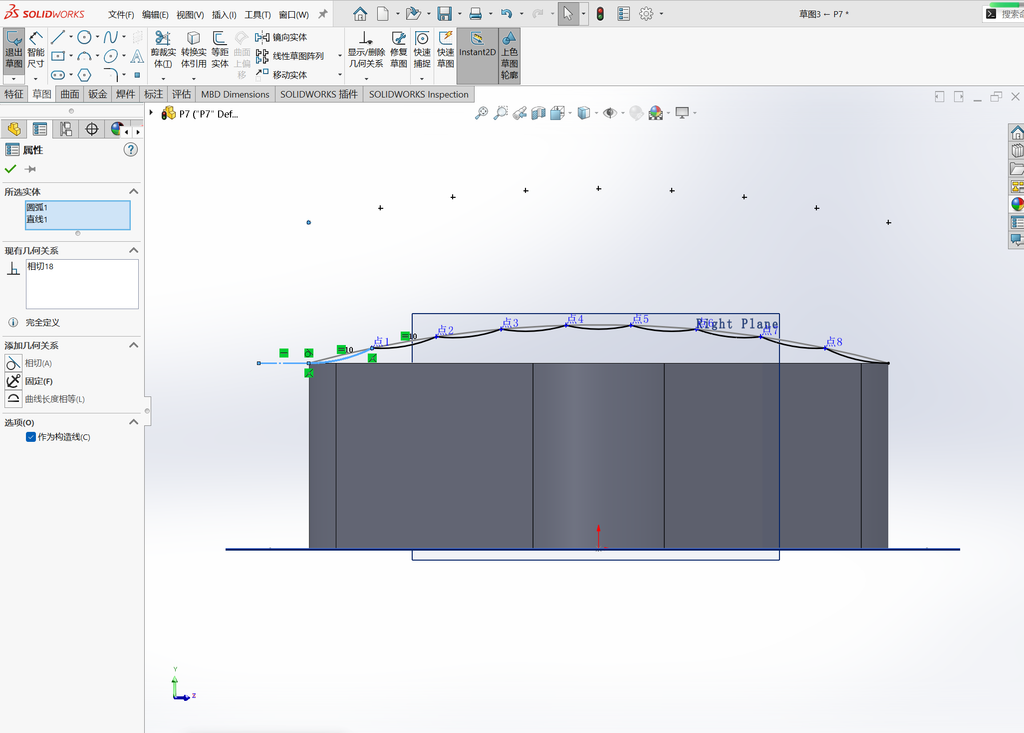Open the Insert (插入) menu
This screenshot has height=733, width=1024.
coord(224,14)
